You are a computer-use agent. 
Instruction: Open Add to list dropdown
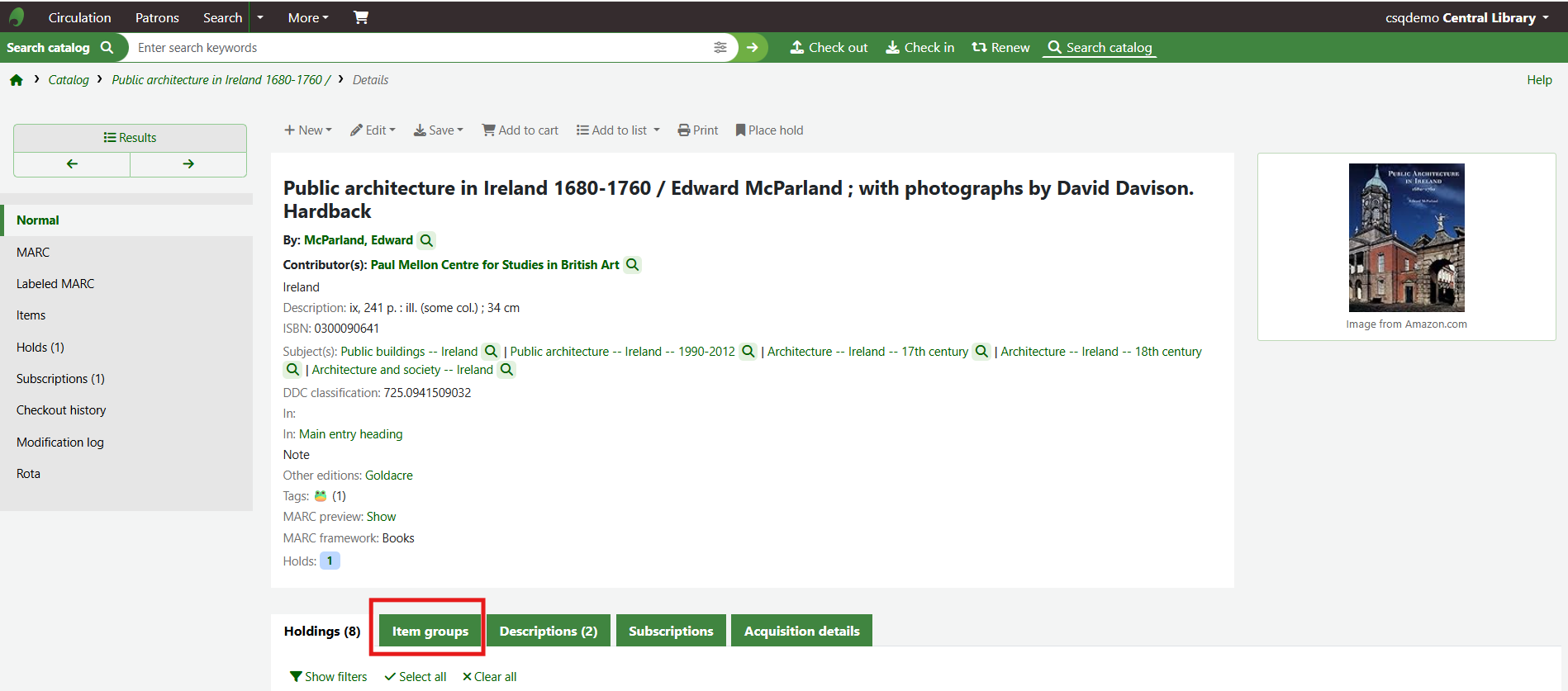(618, 130)
